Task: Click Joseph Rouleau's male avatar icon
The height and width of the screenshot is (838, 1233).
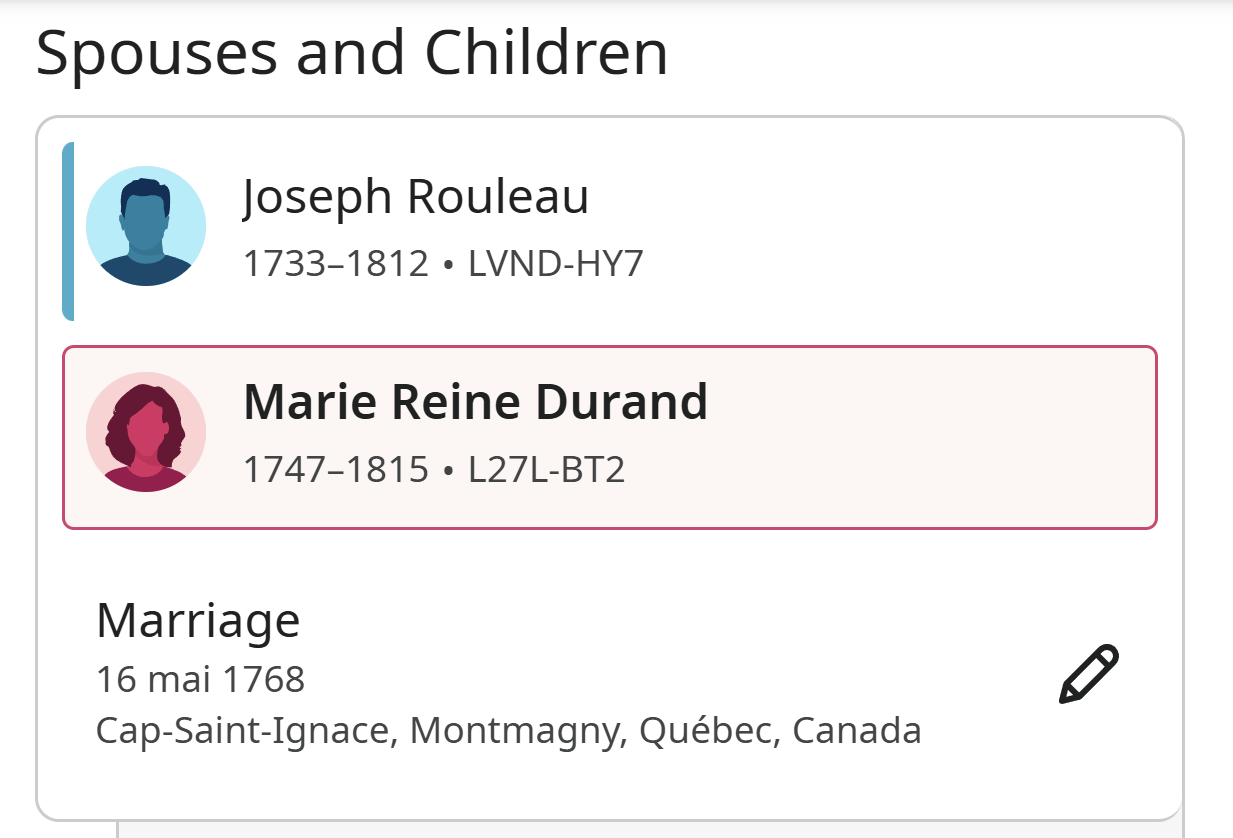Action: (146, 226)
